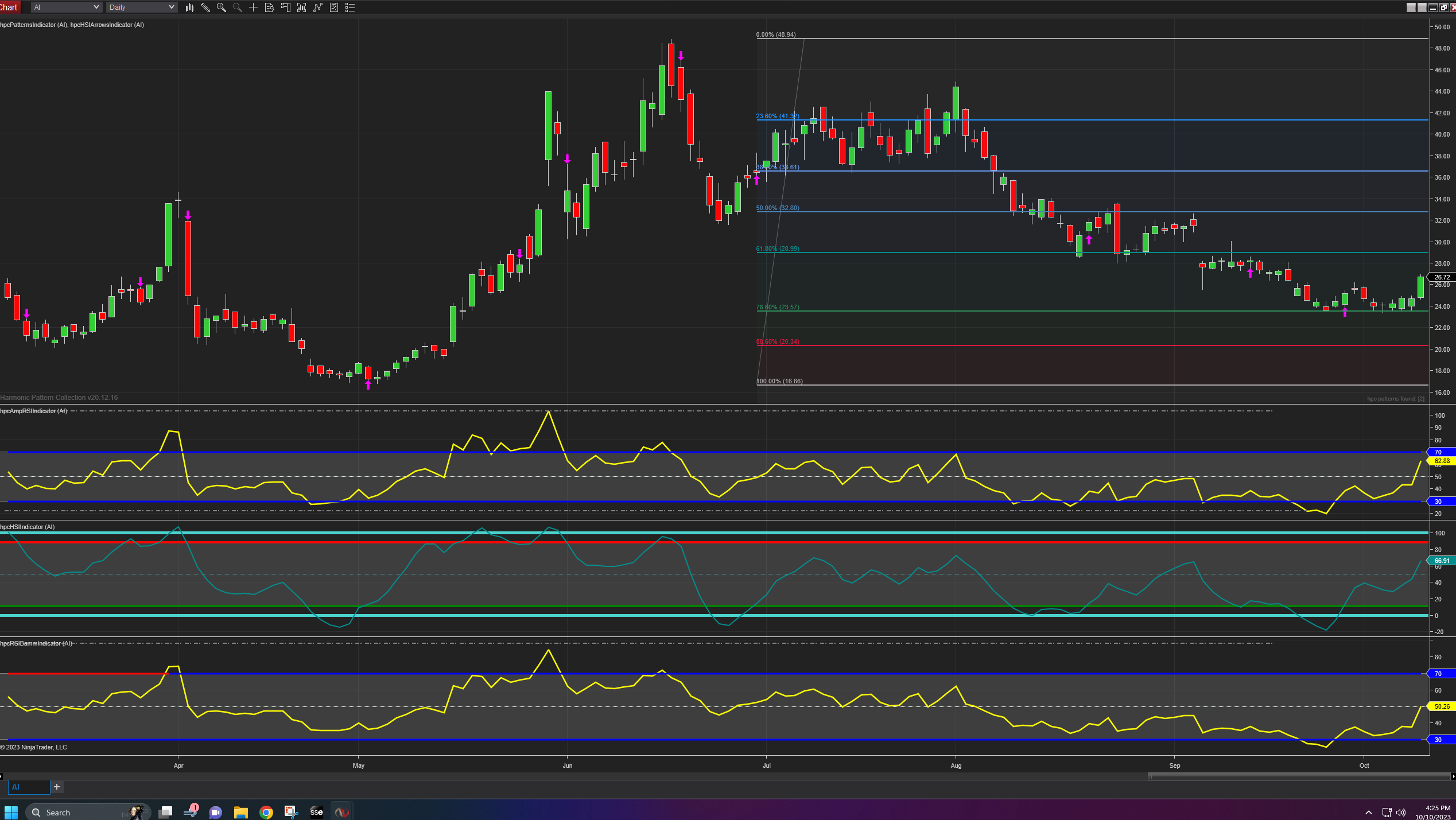Click the zoom in magnifier icon
The width and height of the screenshot is (1456, 820).
[x=222, y=7]
